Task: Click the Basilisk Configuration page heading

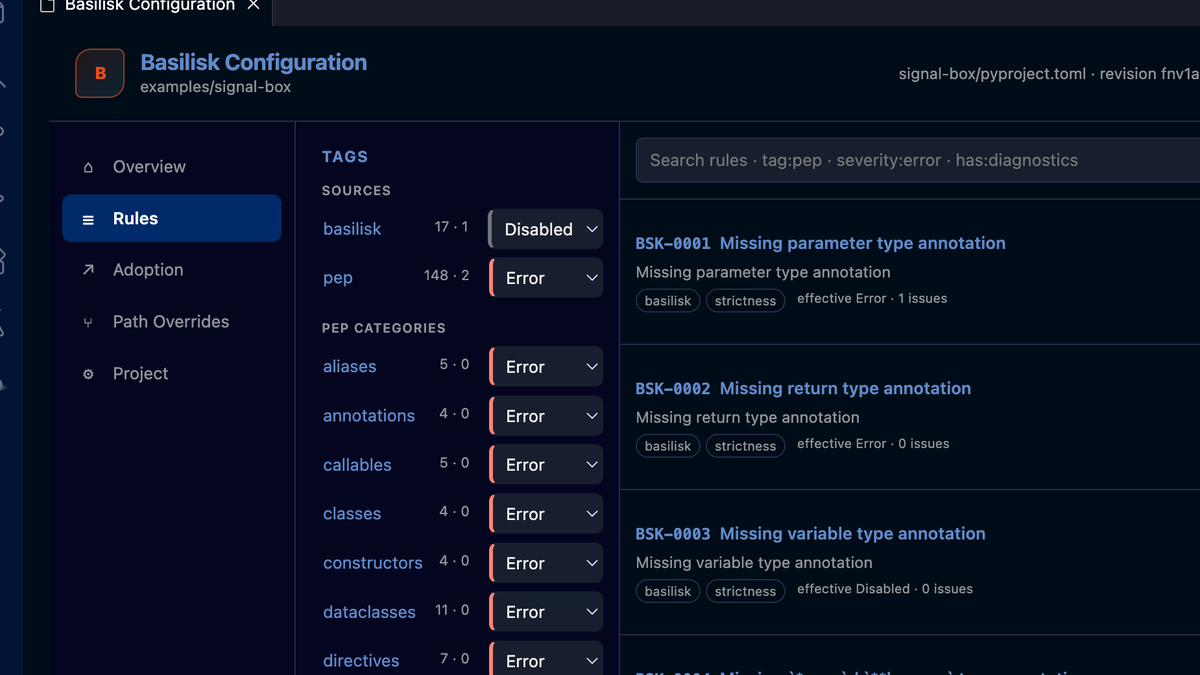Action: click(x=254, y=62)
